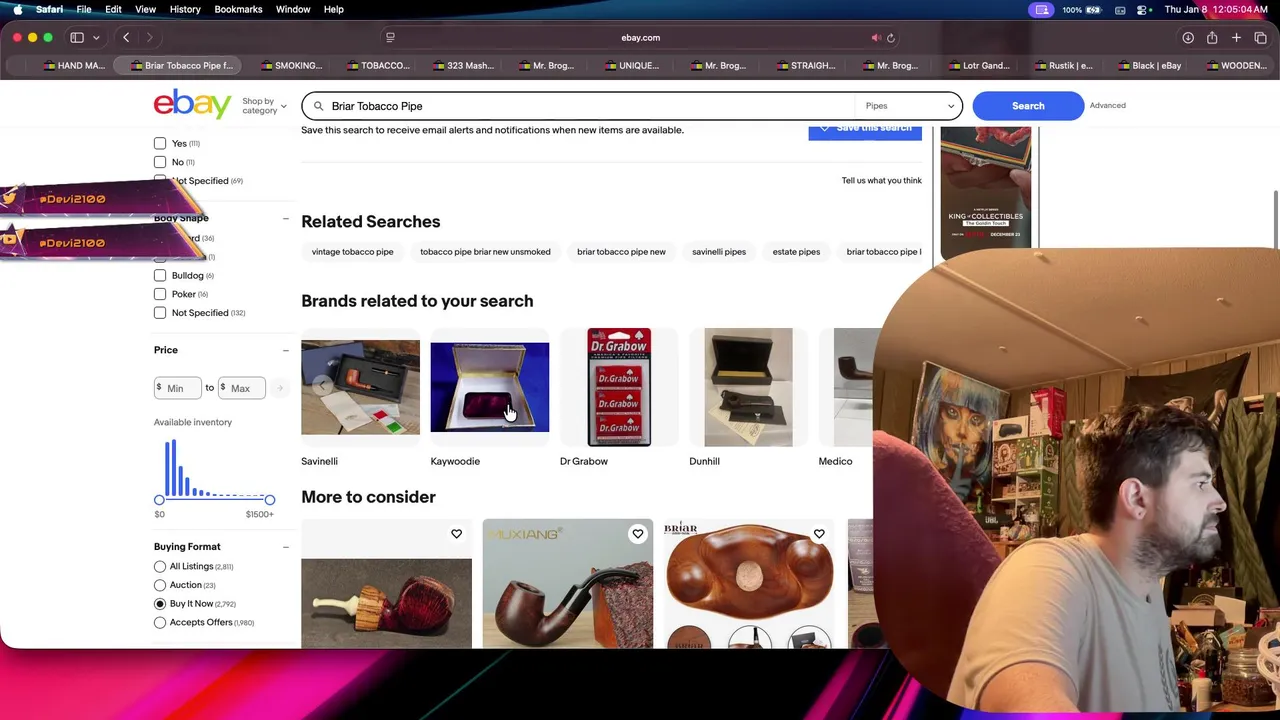Heart the Muxiang pipe listing

[x=637, y=534]
